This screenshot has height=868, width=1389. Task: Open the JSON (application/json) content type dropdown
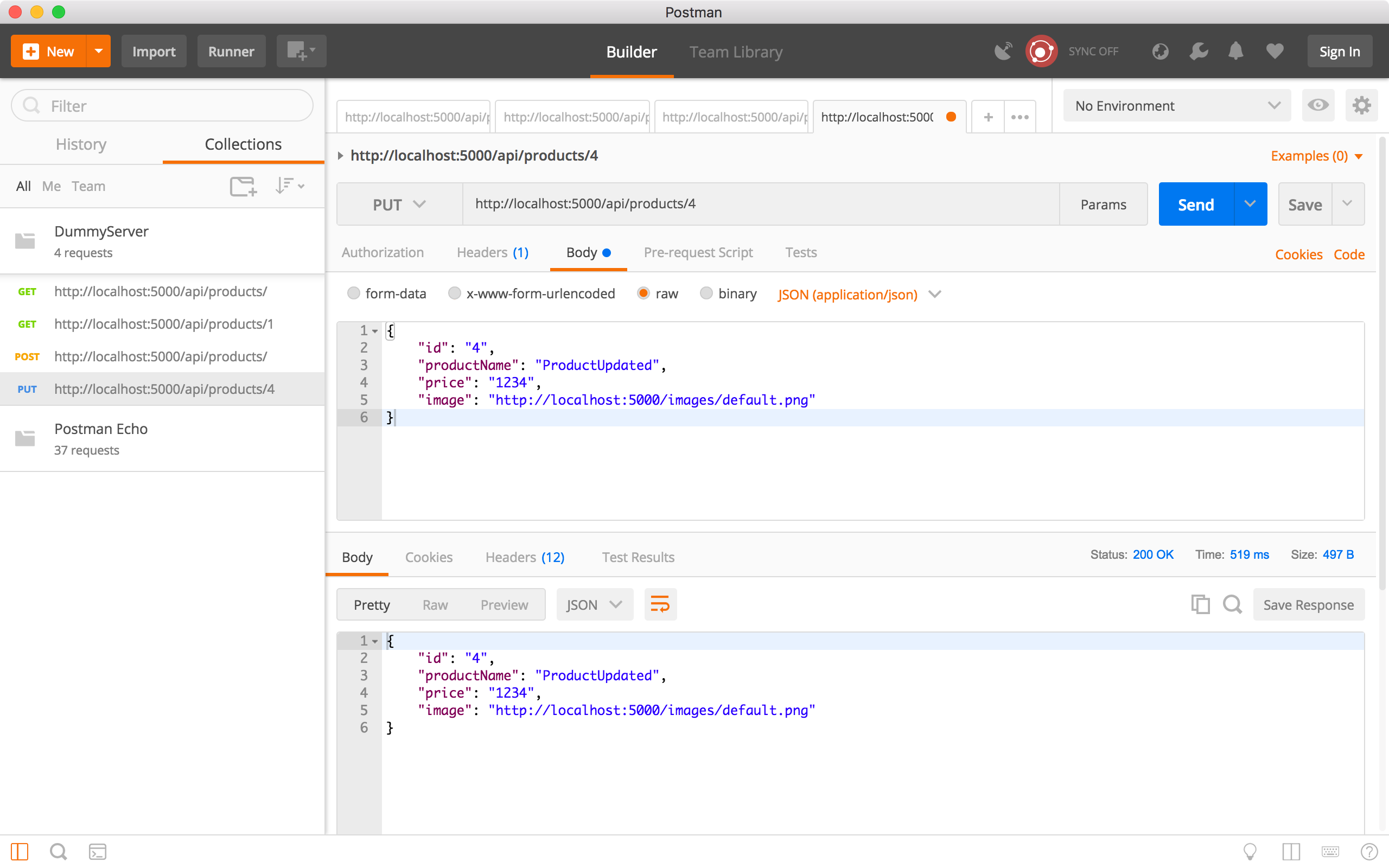[859, 295]
